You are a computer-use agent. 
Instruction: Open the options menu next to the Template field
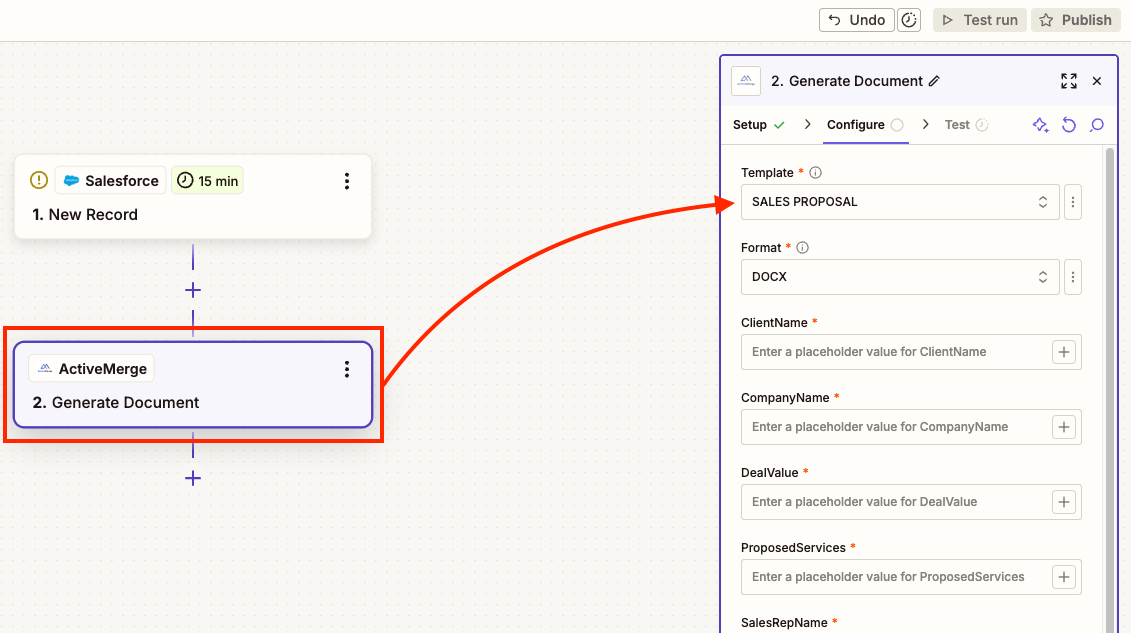(x=1073, y=201)
